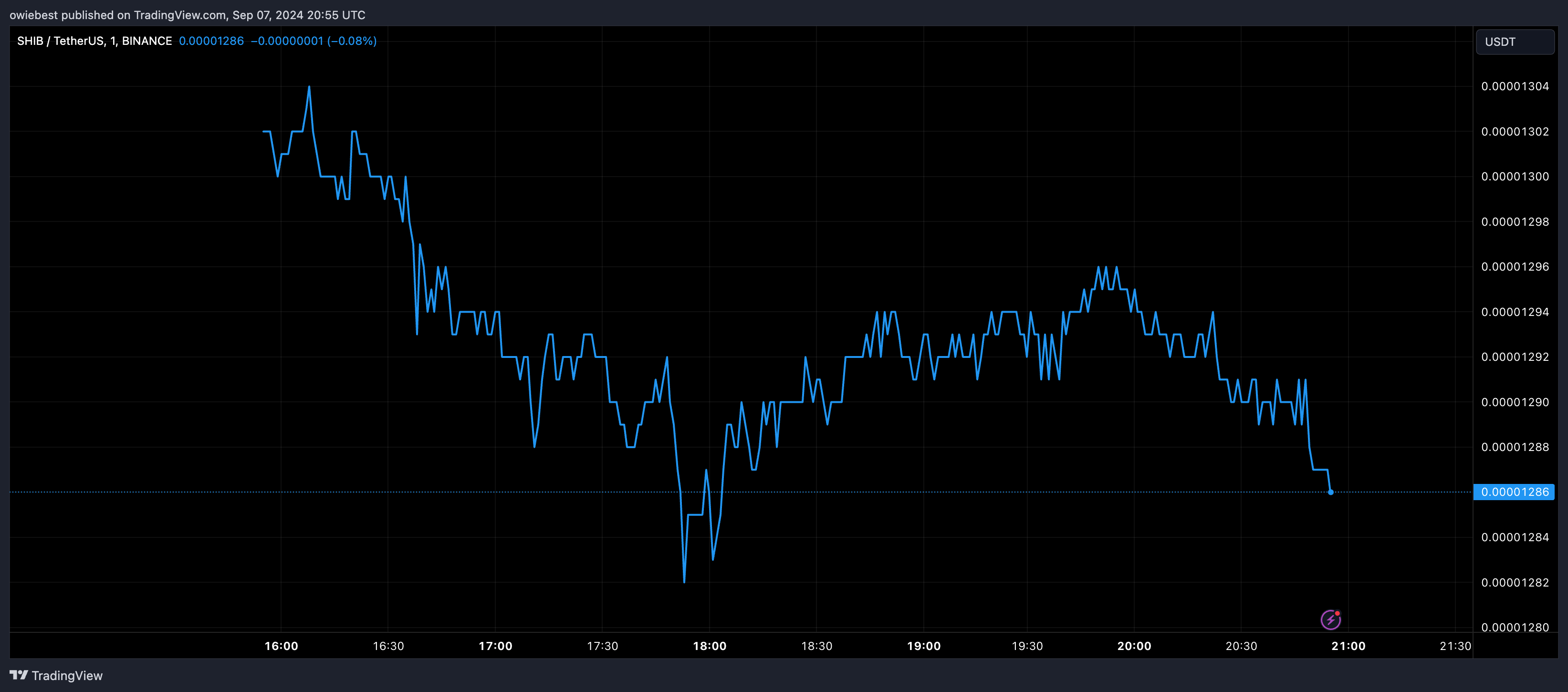Click the 19:00 time axis label
Viewport: 1568px width, 692px height.
click(x=924, y=646)
